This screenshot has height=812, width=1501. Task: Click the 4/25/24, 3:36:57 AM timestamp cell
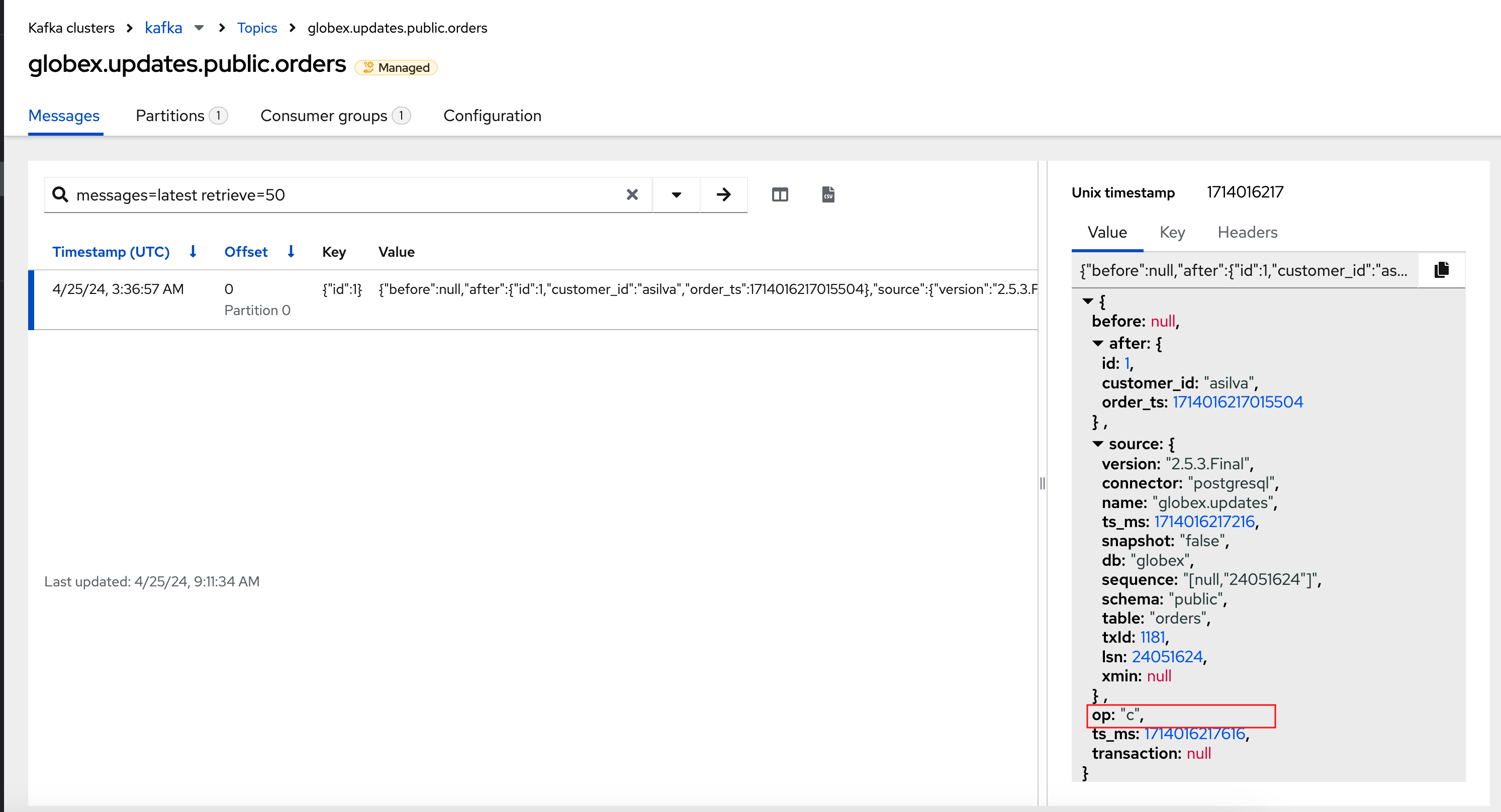coord(118,289)
